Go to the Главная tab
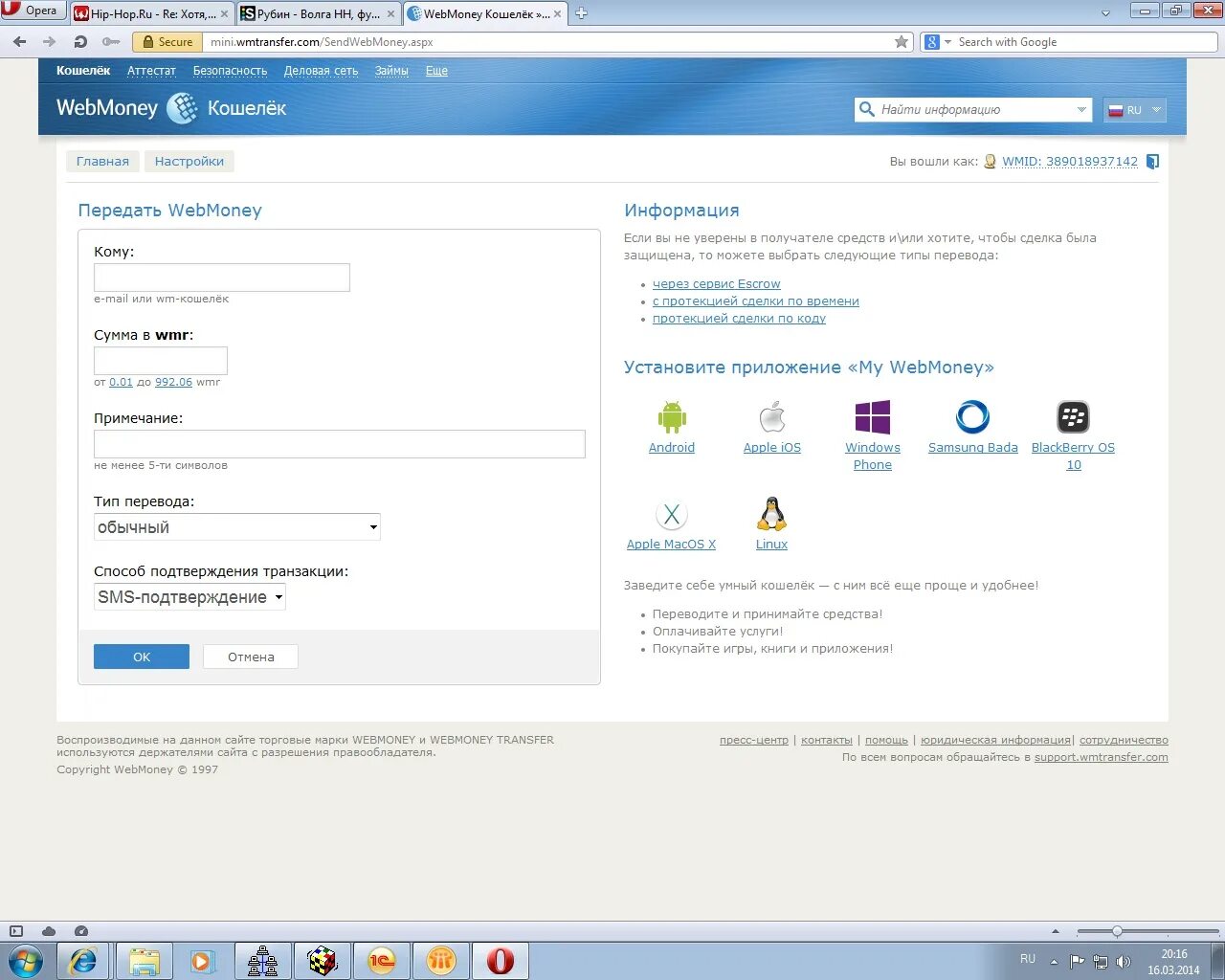The image size is (1225, 980). pos(102,162)
